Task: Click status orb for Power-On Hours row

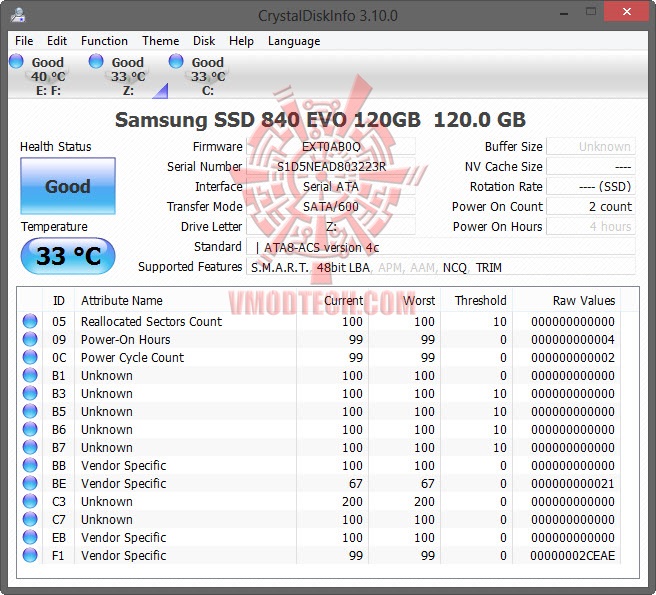Action: 30,339
